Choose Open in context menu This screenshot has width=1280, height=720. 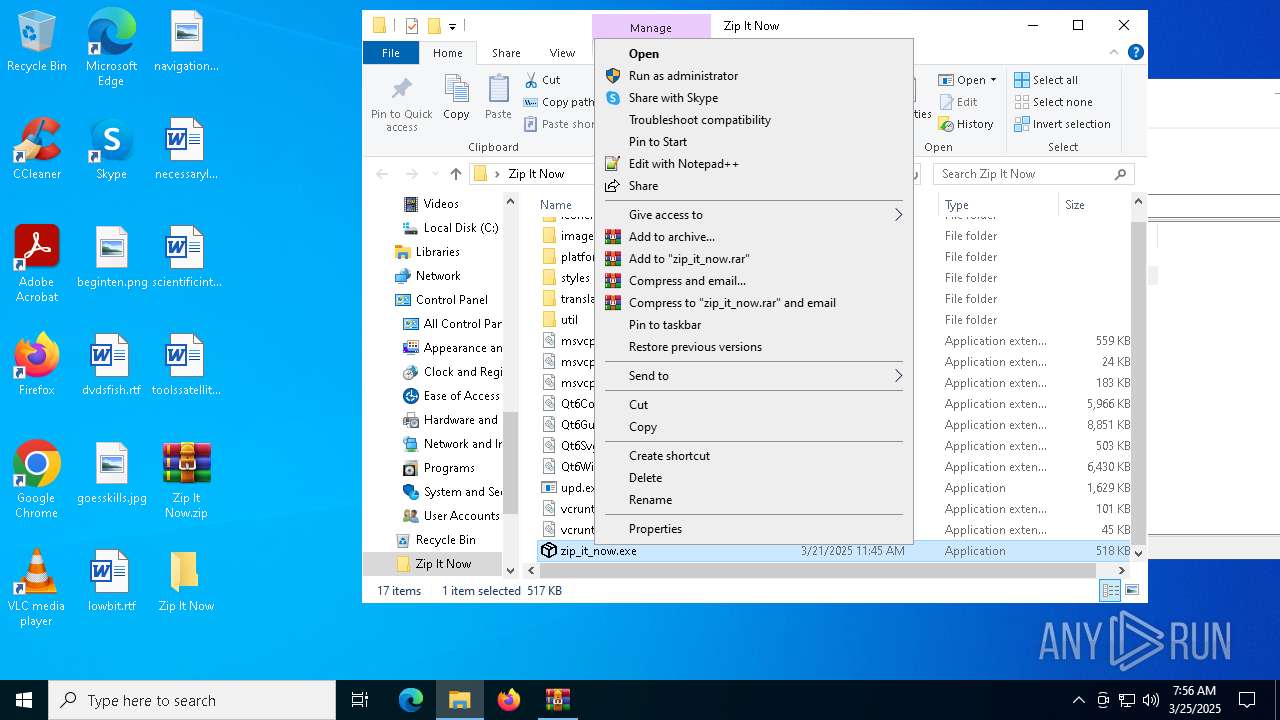754,54
